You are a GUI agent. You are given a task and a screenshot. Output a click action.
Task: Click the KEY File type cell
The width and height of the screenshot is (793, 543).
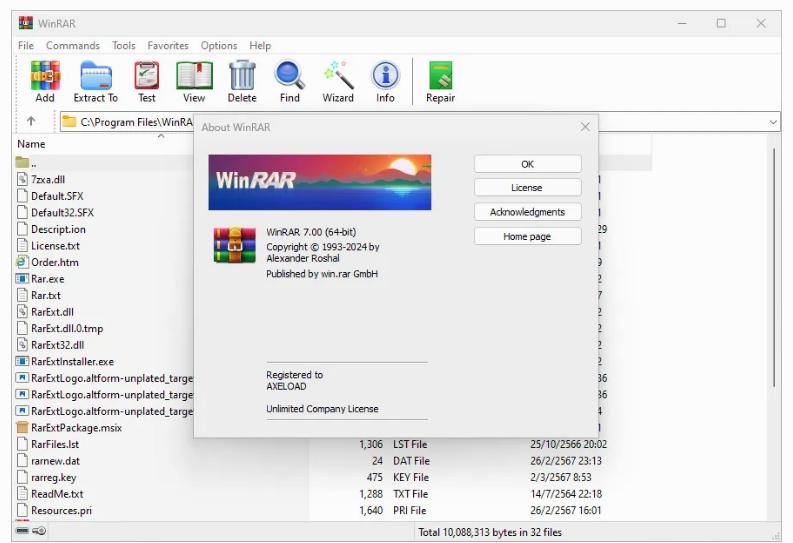tap(411, 477)
